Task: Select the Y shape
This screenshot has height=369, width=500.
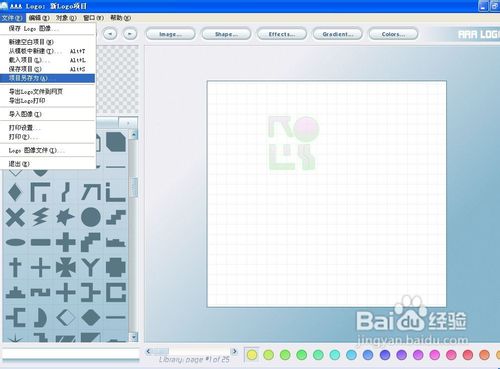Action: pyautogui.click(x=91, y=267)
